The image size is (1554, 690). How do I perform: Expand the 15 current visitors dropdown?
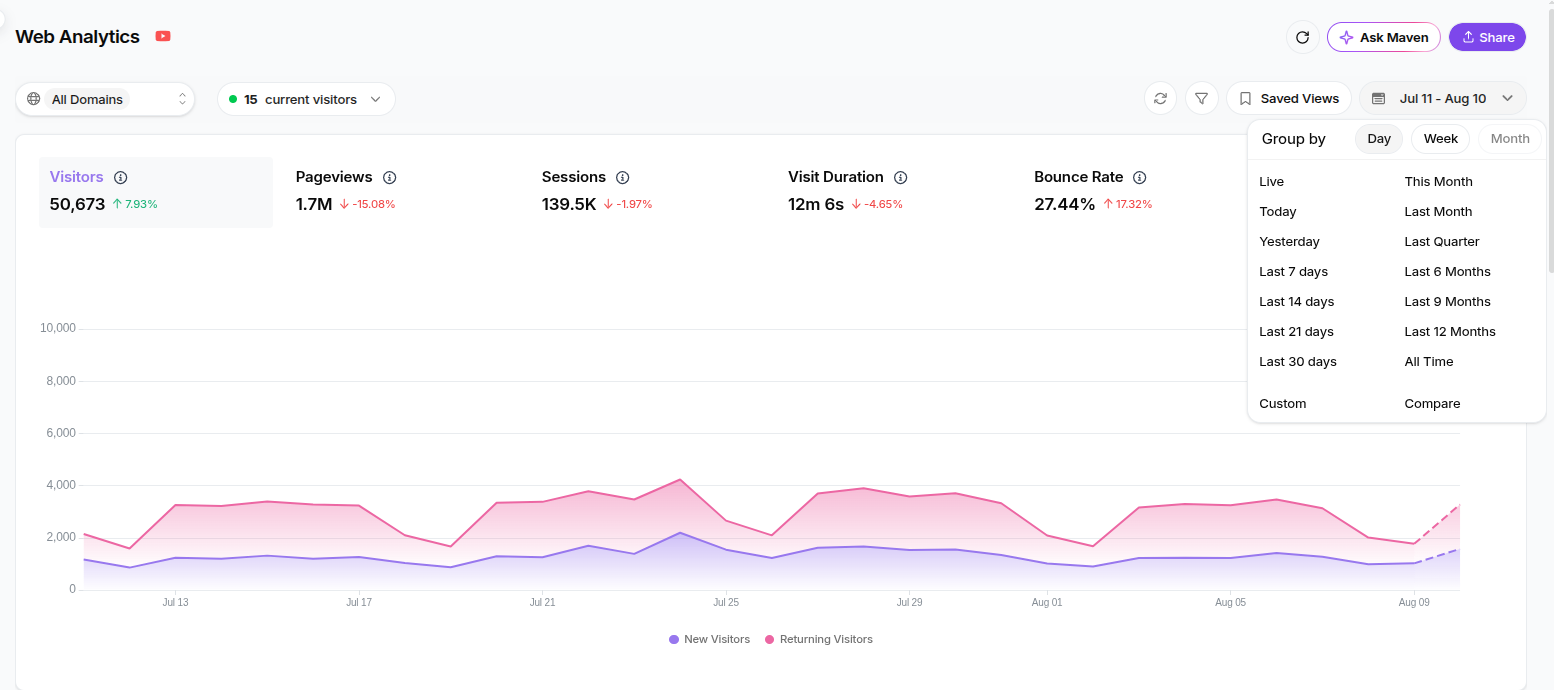click(x=306, y=99)
